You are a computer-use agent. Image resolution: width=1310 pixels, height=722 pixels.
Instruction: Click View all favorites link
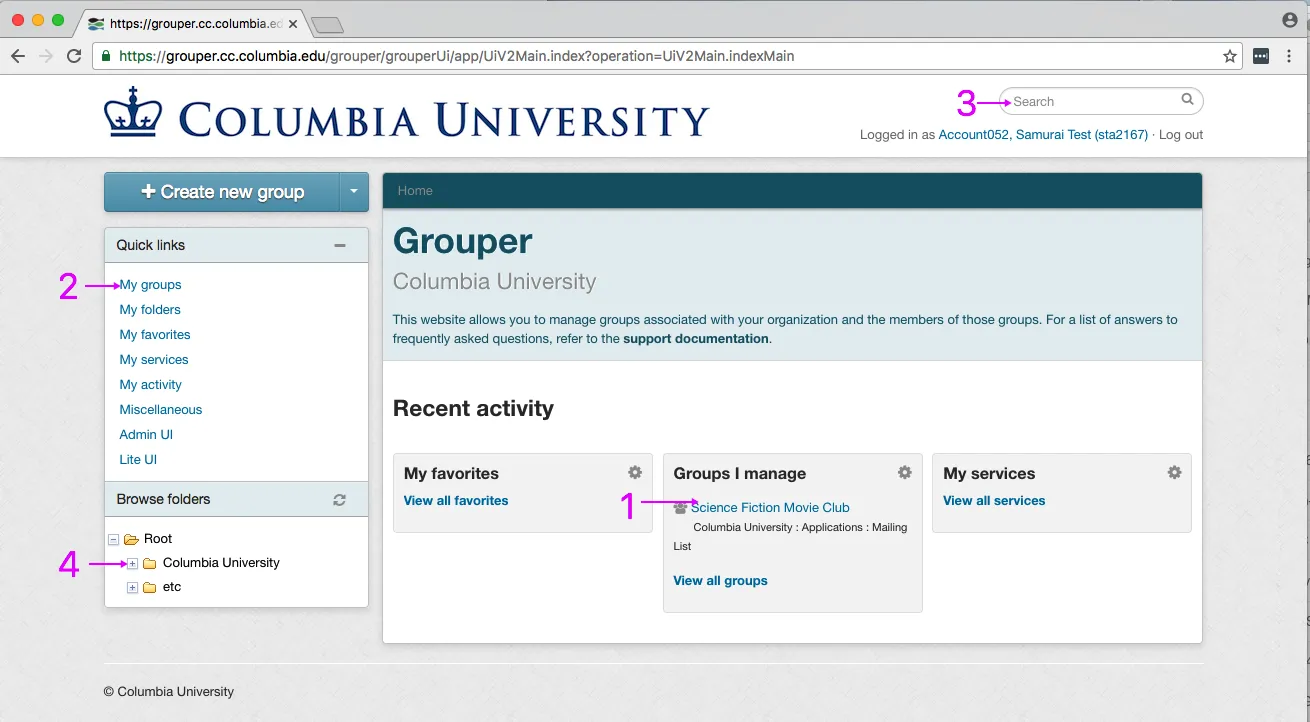click(x=456, y=501)
